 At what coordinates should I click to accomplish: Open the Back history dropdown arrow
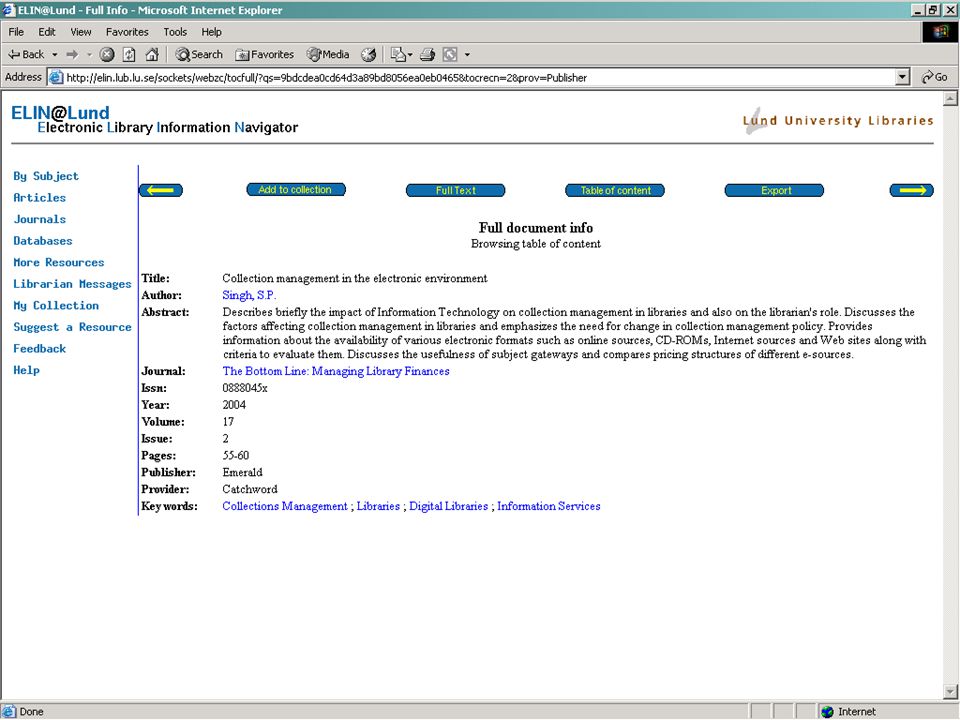54,54
